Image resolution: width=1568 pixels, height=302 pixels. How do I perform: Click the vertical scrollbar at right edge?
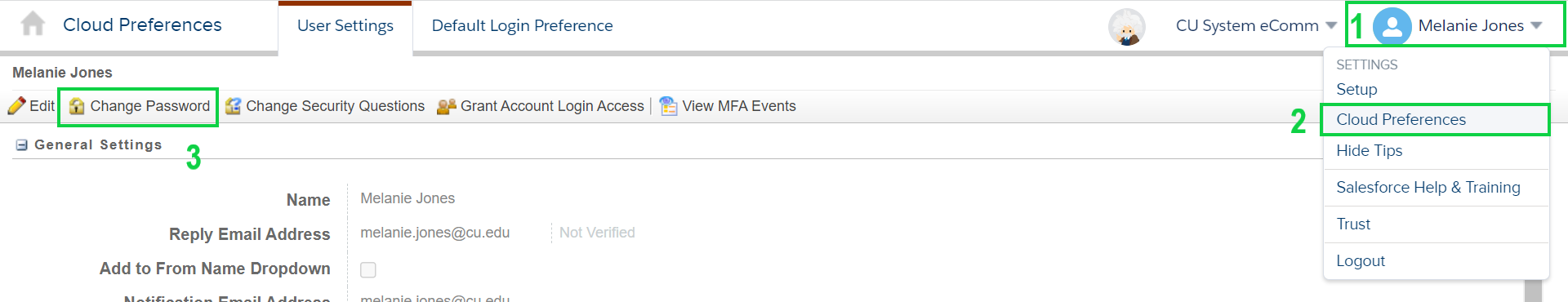1533,291
